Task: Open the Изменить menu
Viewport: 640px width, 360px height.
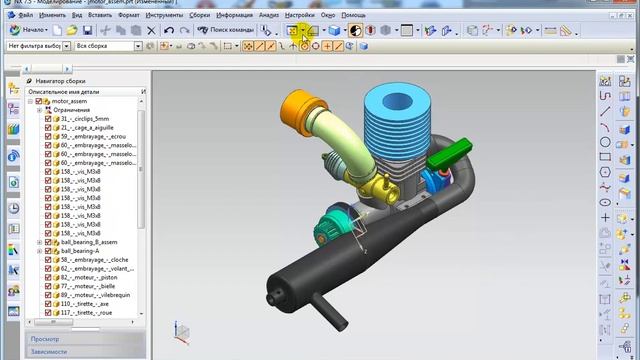Action: pos(52,15)
